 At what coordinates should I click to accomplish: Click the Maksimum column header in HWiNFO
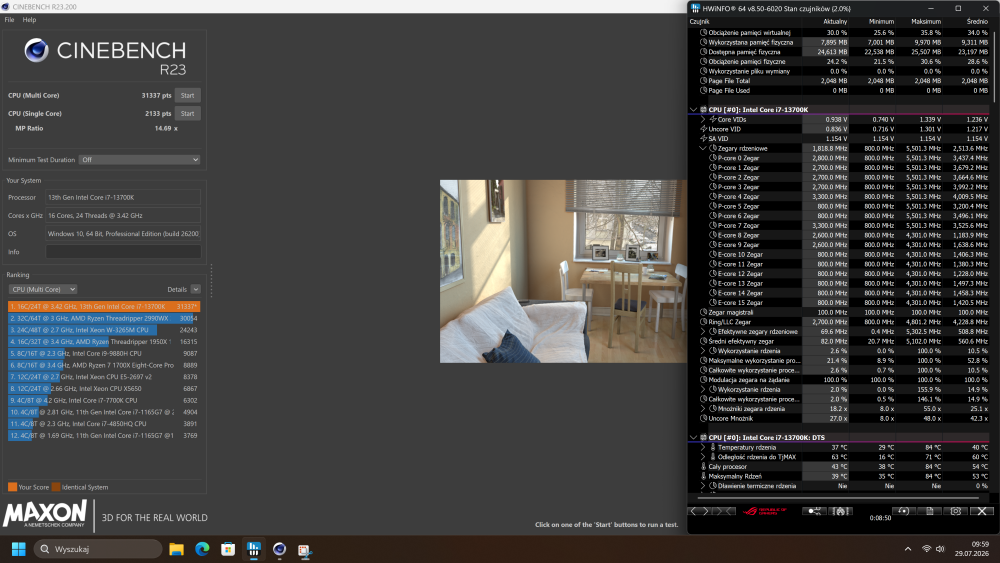pyautogui.click(x=926, y=22)
